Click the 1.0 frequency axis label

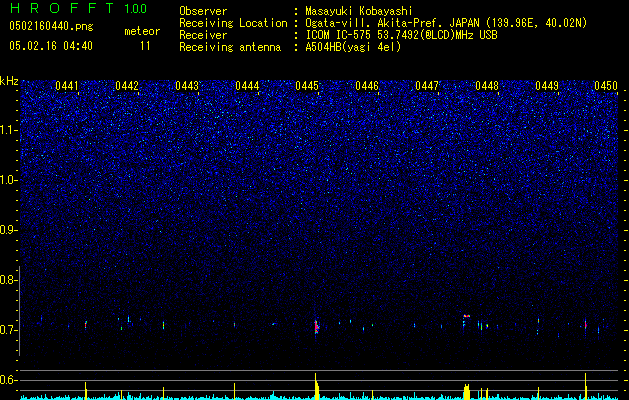[8, 180]
